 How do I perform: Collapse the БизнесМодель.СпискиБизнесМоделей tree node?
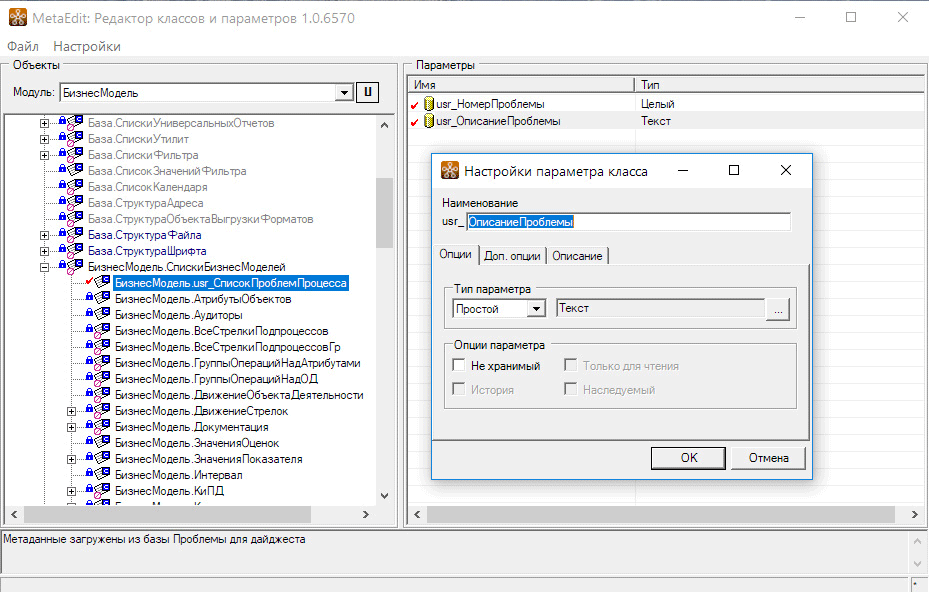pyautogui.click(x=44, y=267)
